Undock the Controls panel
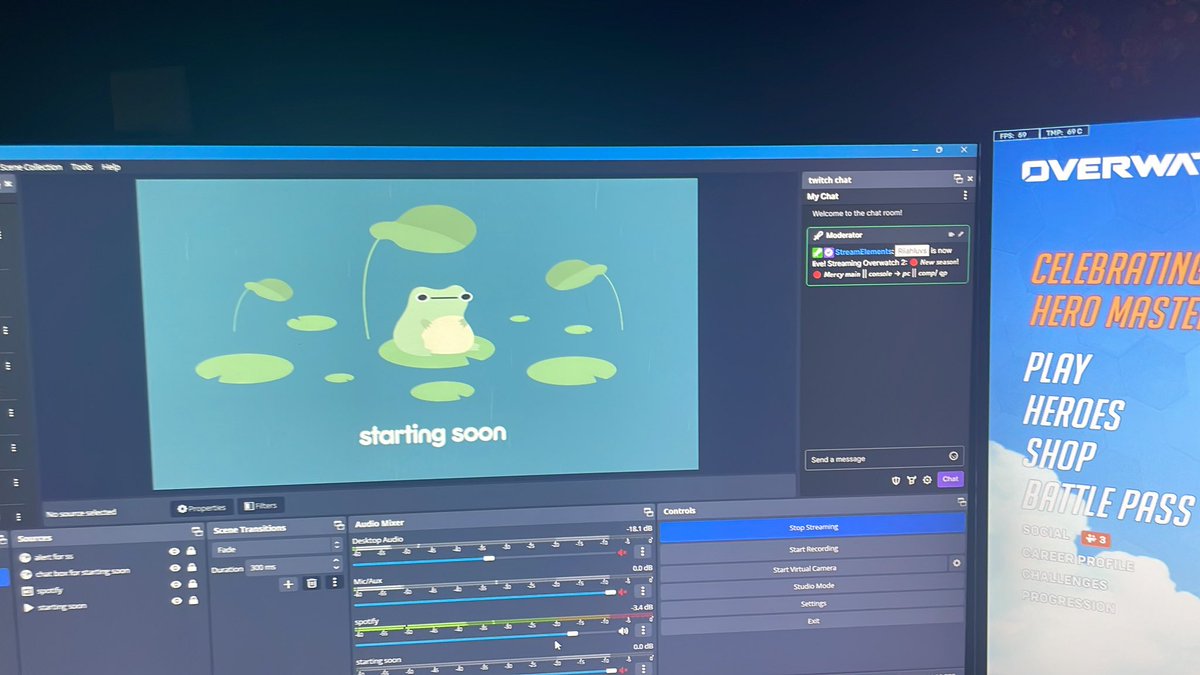Image resolution: width=1200 pixels, height=675 pixels. point(961,502)
